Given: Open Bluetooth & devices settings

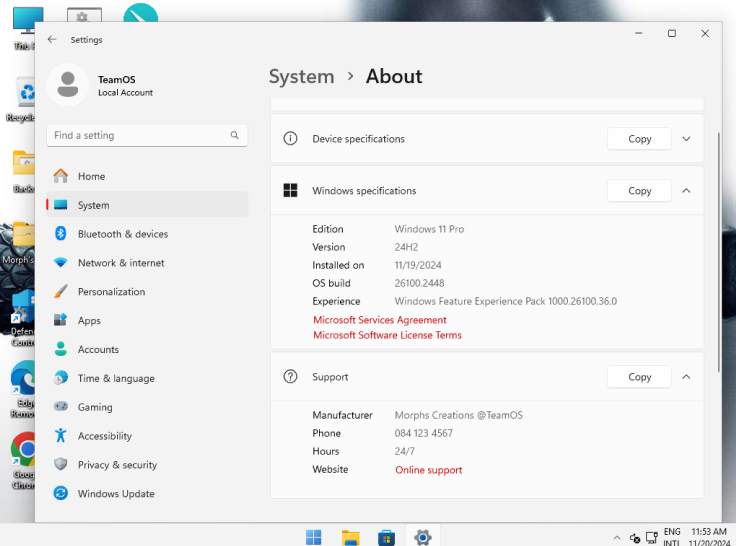Looking at the screenshot, I should click(x=147, y=234).
